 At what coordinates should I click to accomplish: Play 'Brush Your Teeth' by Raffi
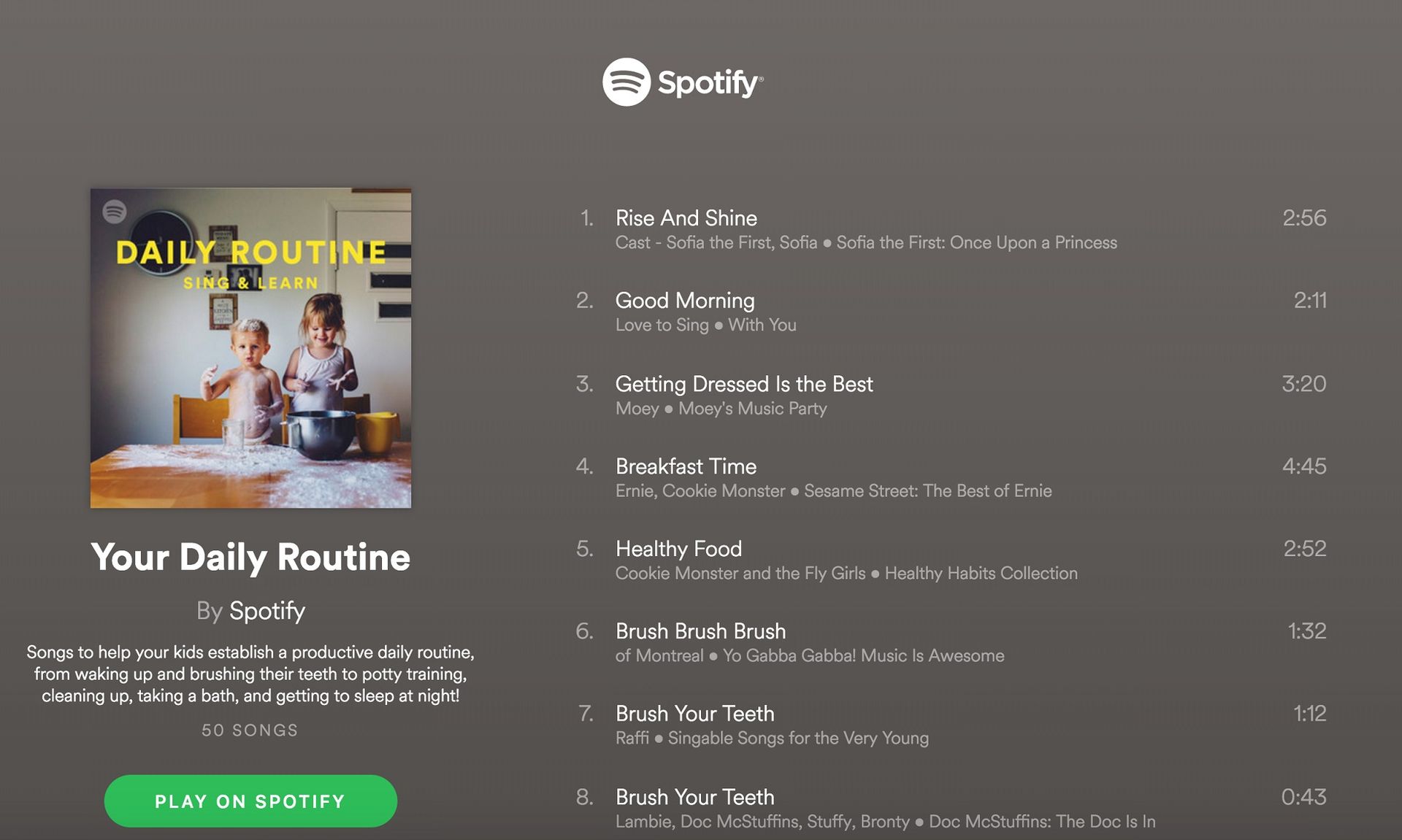tap(694, 714)
